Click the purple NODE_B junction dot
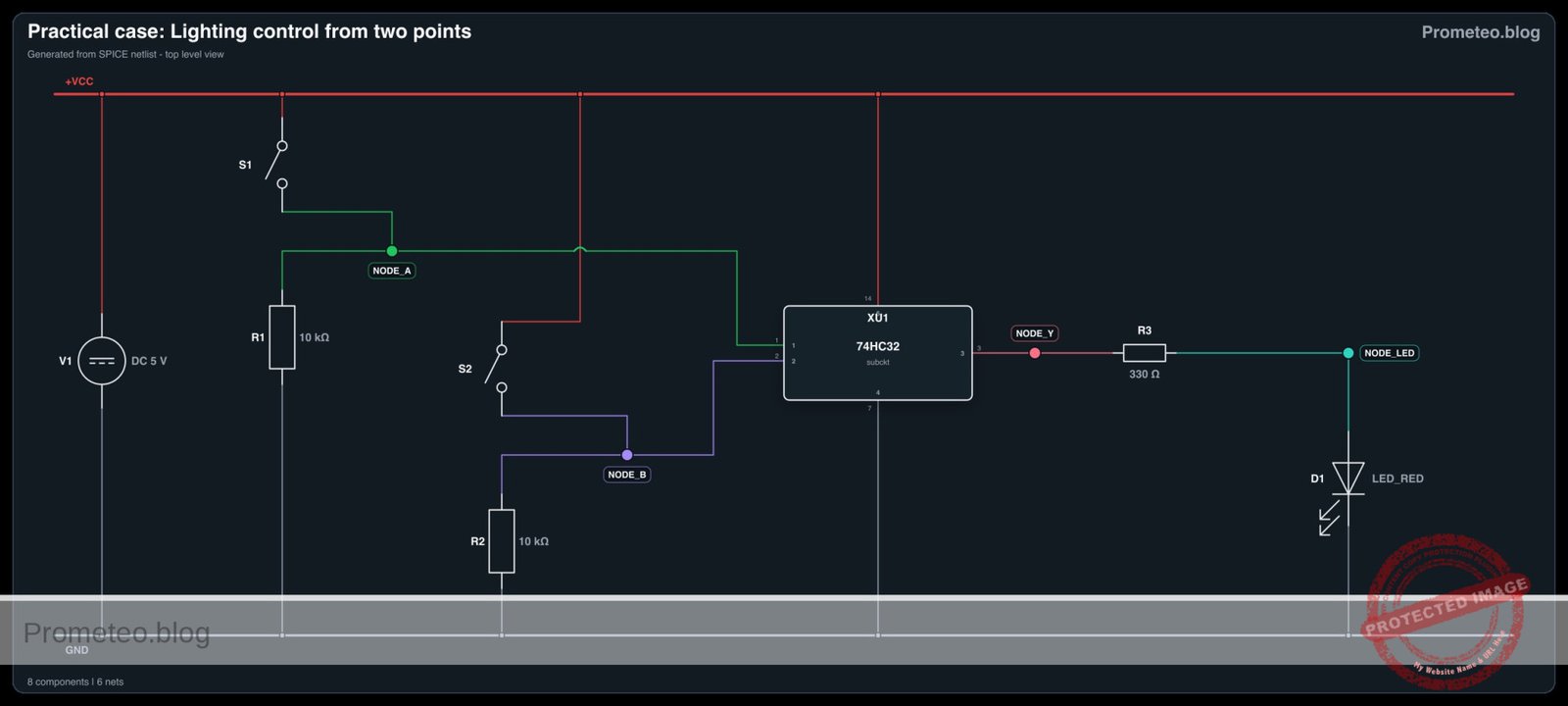This screenshot has width=1568, height=706. [x=627, y=455]
